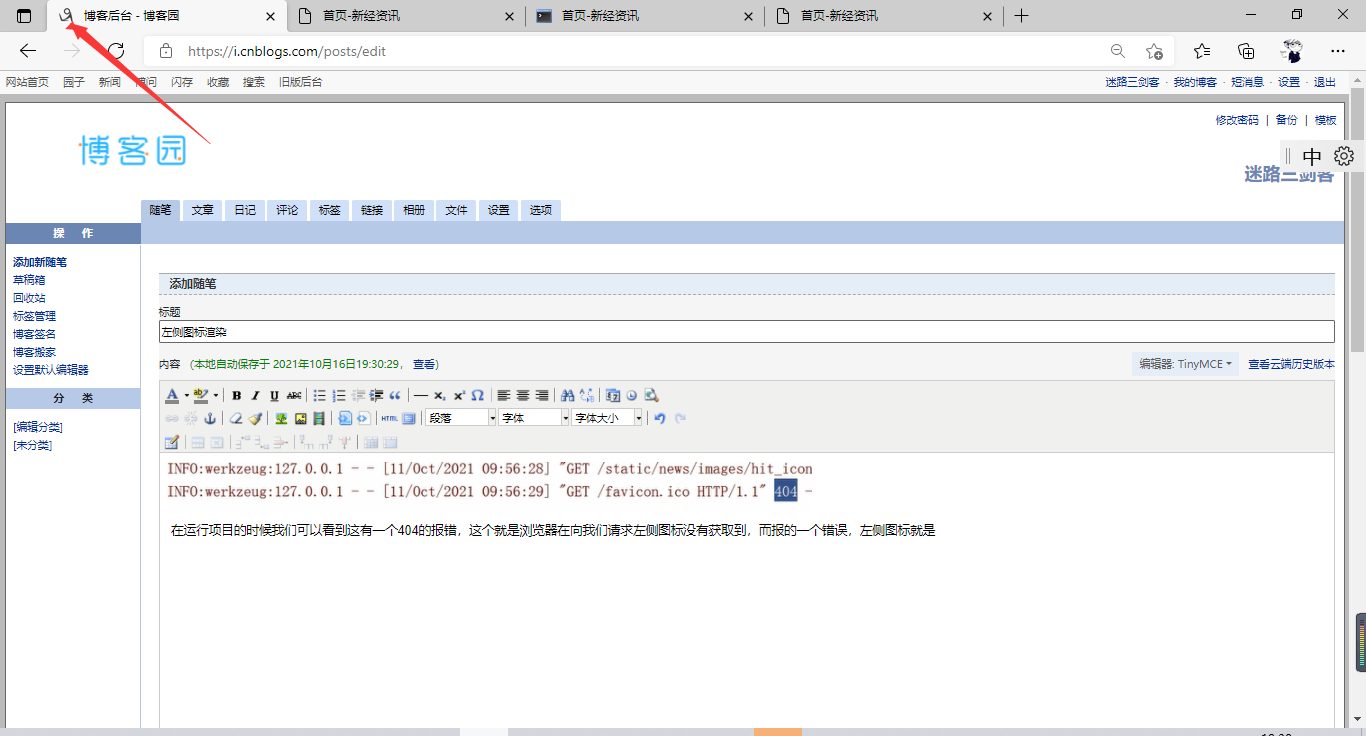Open the browser Collections icon

pos(1246,51)
